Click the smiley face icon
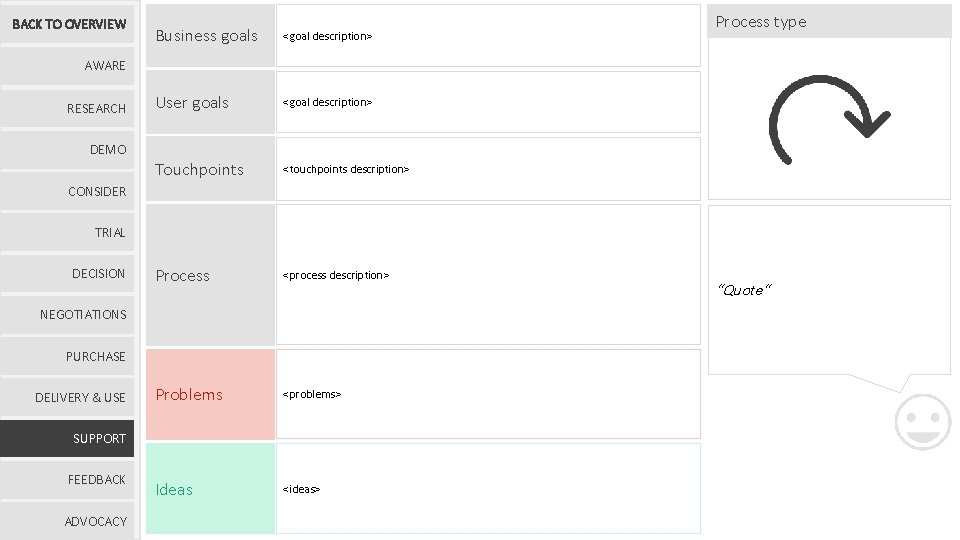The height and width of the screenshot is (540, 960). [922, 421]
